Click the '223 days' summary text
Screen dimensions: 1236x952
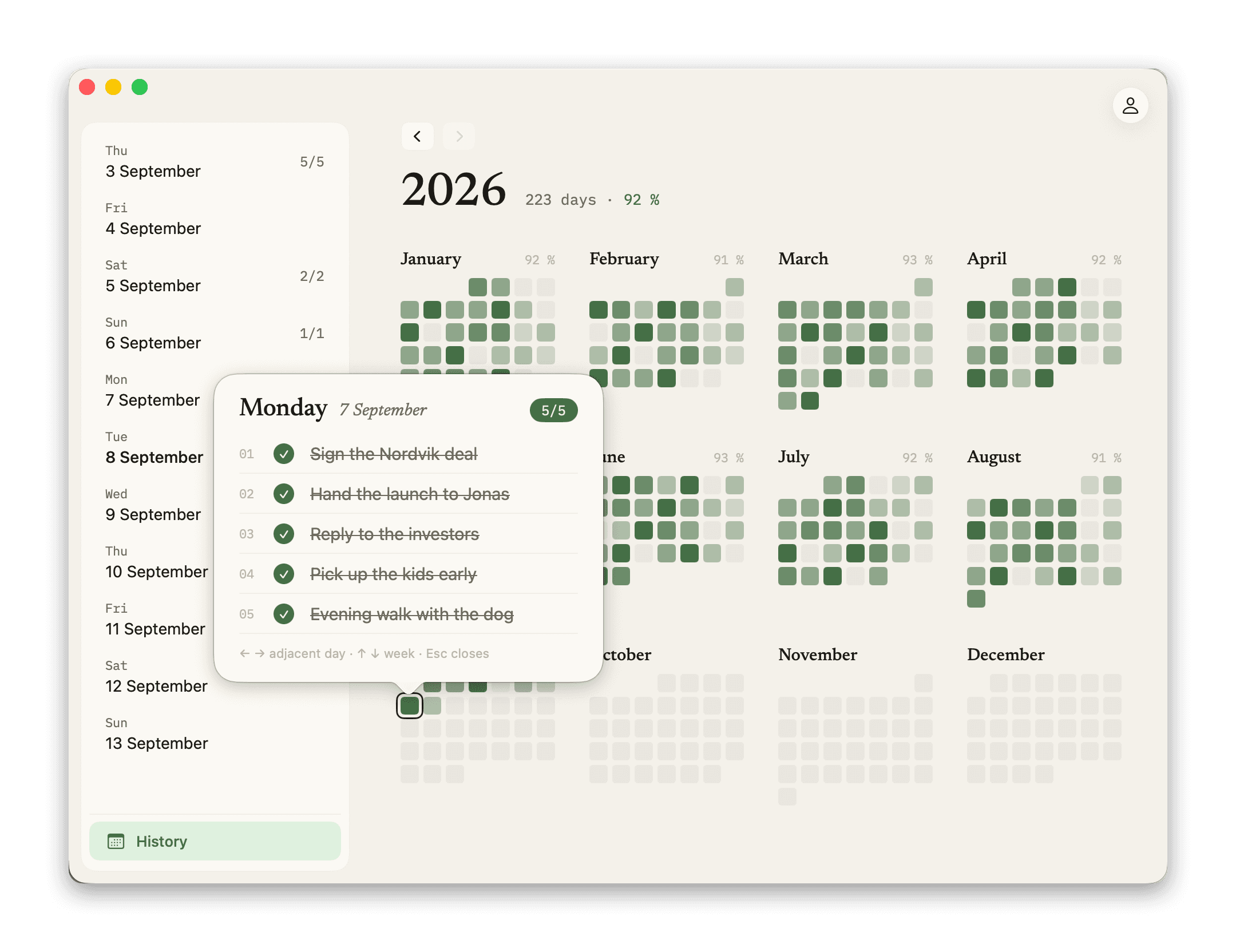(561, 200)
